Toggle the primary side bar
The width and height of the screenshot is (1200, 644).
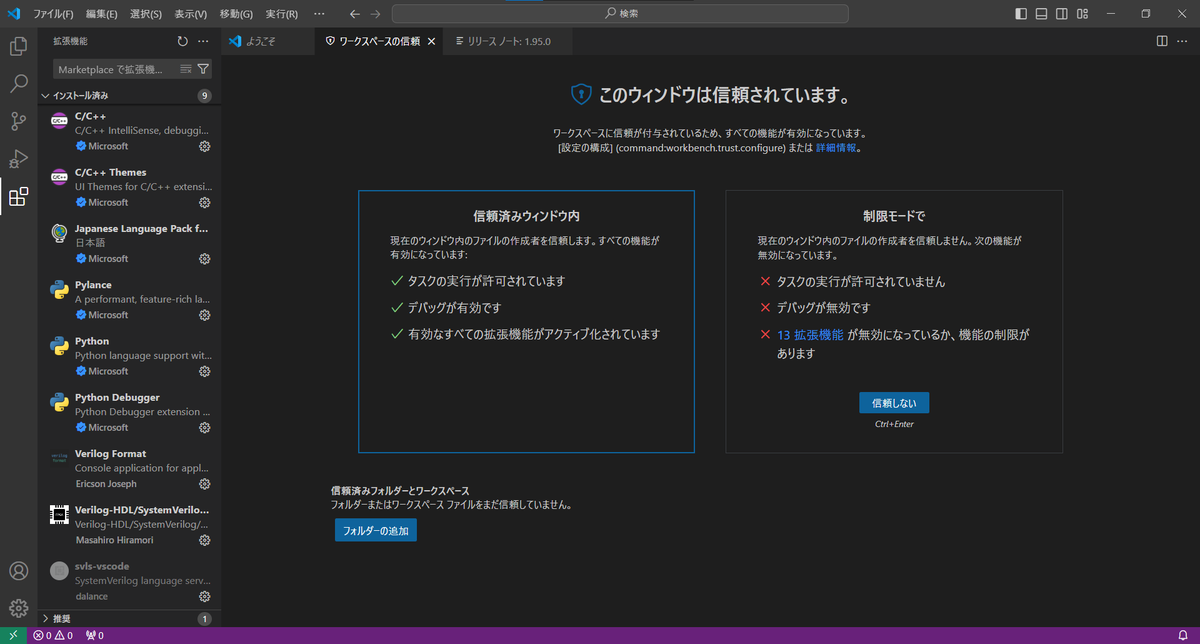click(x=1020, y=14)
